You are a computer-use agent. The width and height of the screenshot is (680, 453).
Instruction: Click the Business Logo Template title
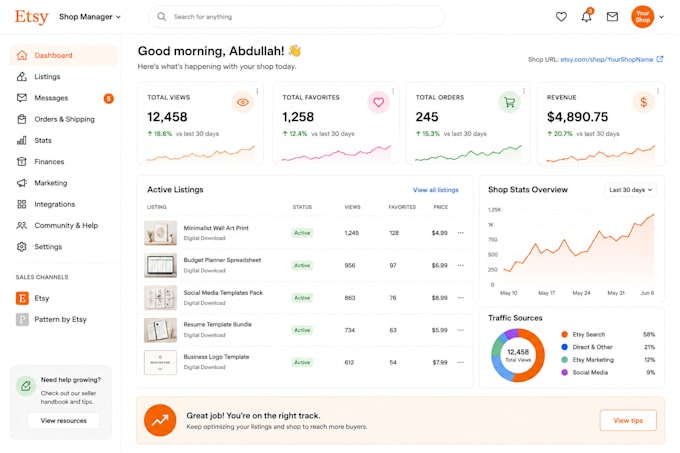pyautogui.click(x=216, y=357)
